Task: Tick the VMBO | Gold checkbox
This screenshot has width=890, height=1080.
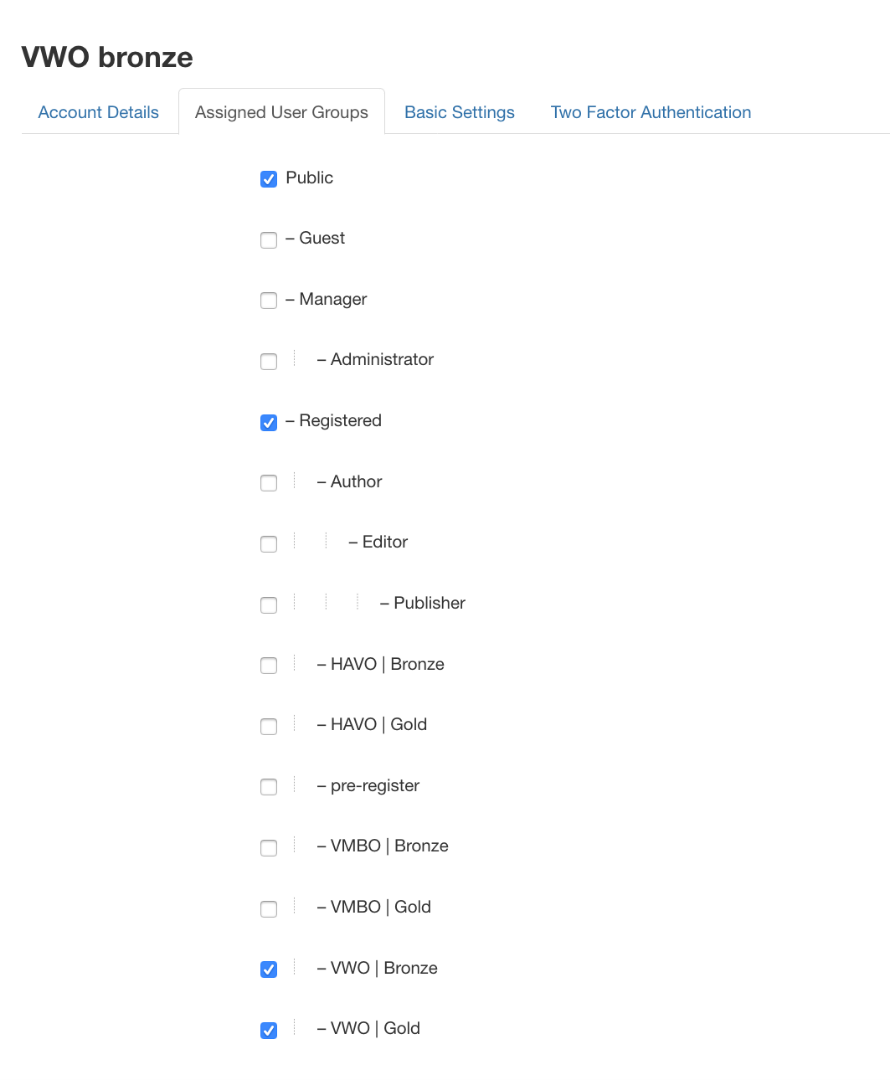Action: click(x=268, y=909)
